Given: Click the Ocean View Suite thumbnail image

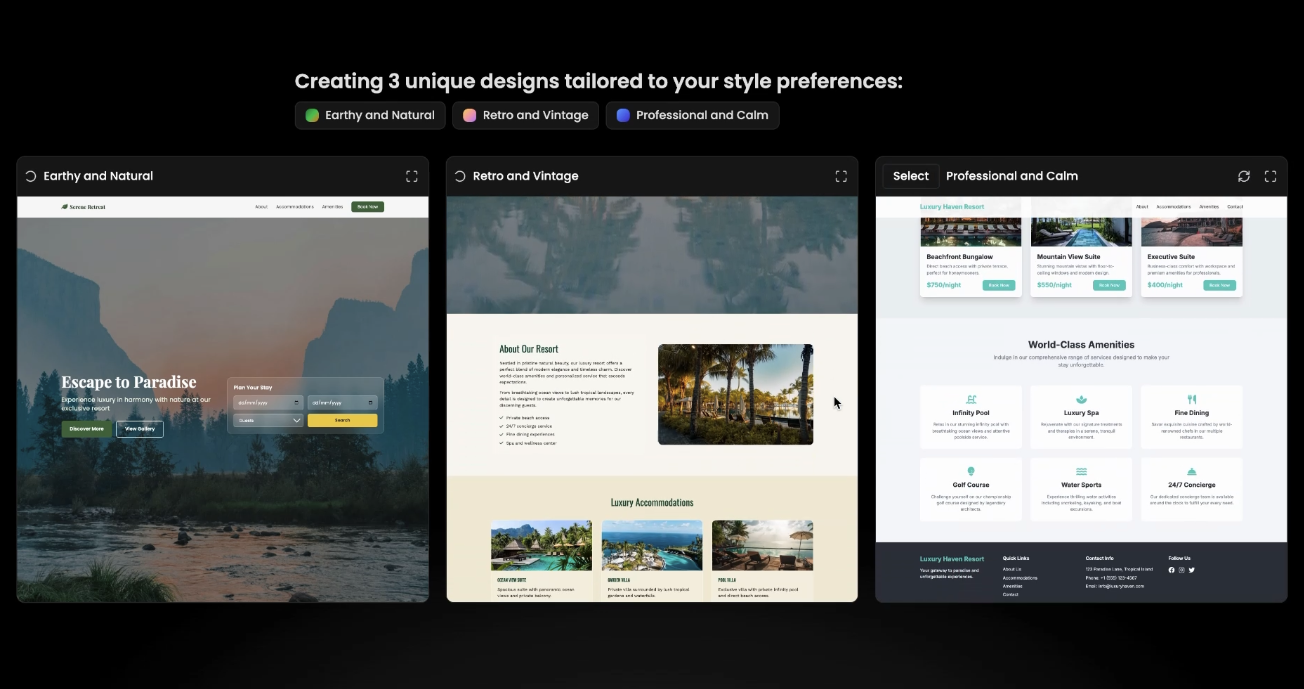Looking at the screenshot, I should [541, 545].
